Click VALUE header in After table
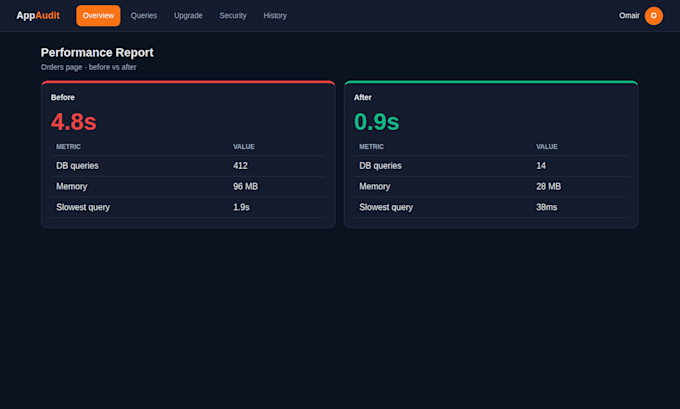 [547, 147]
